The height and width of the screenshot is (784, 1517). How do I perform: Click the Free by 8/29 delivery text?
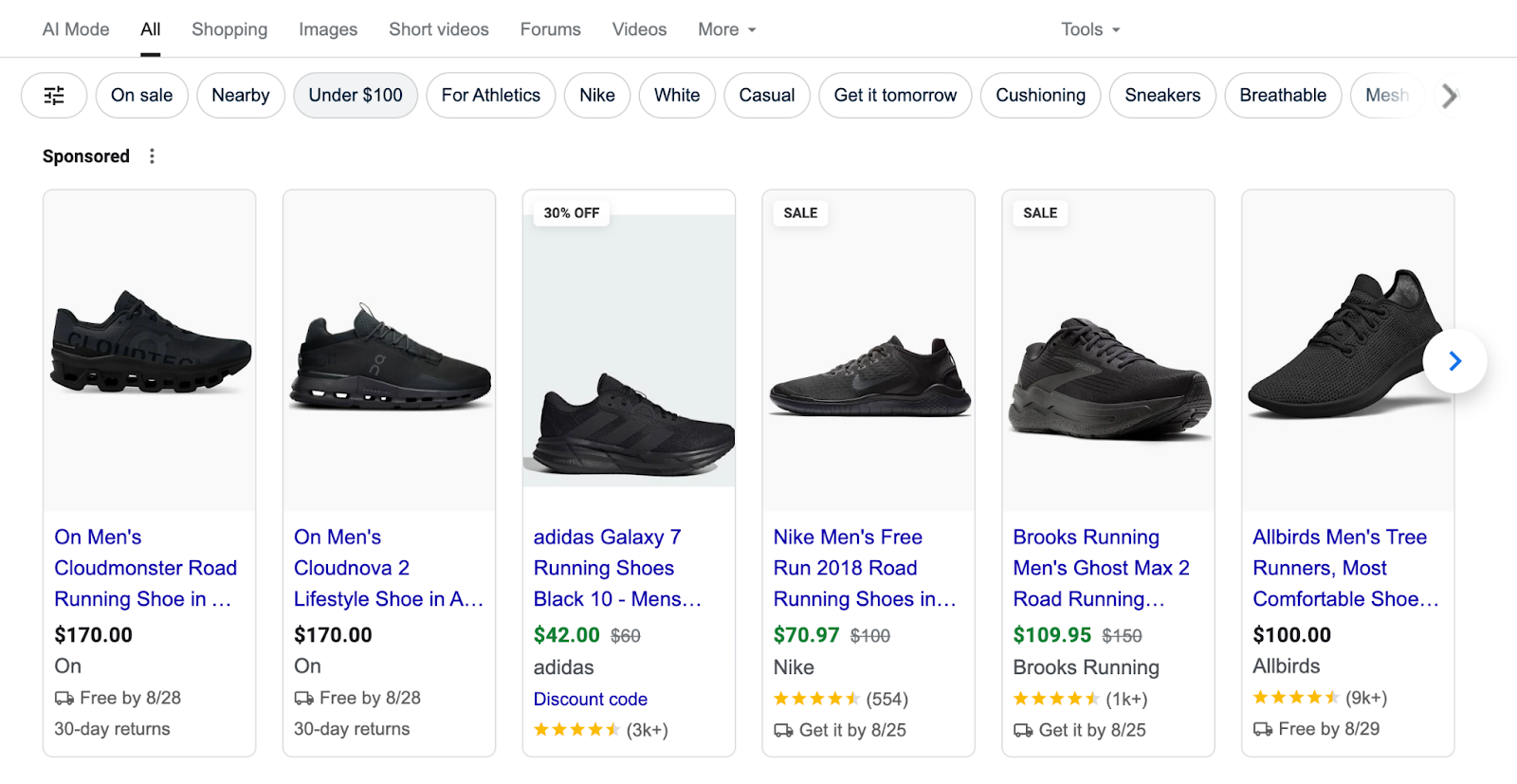tap(1329, 729)
